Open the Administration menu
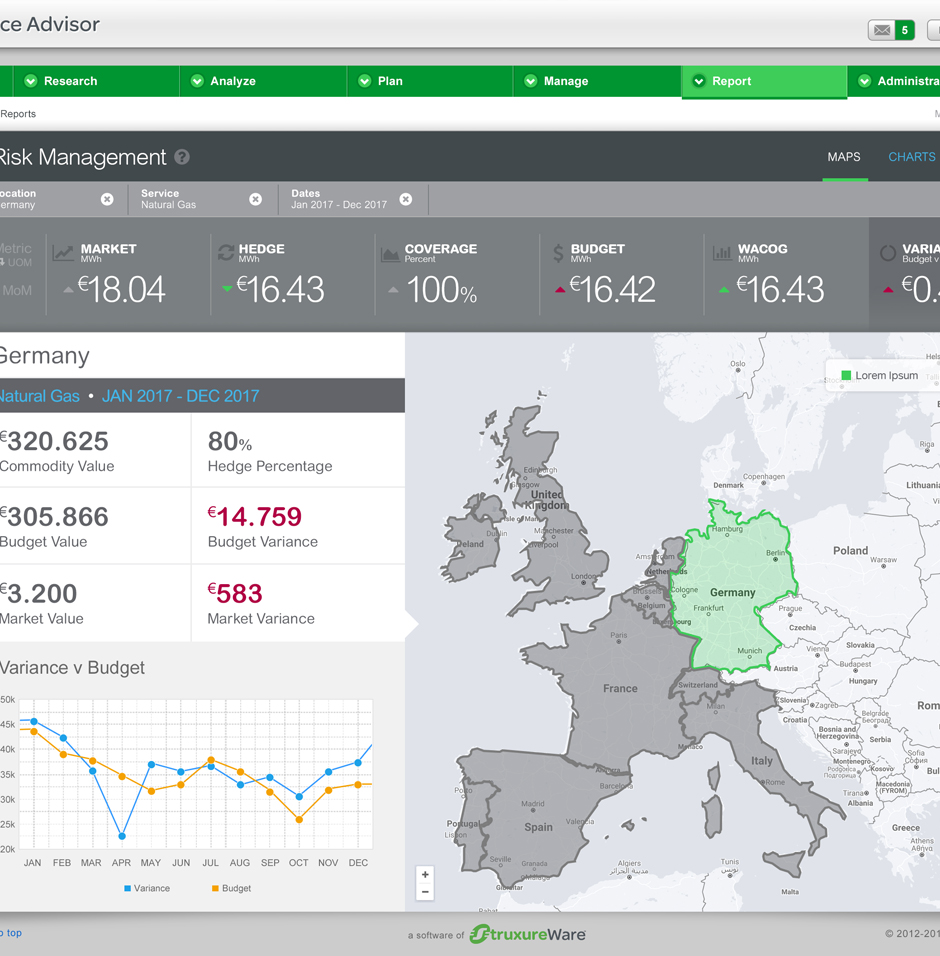 894,81
